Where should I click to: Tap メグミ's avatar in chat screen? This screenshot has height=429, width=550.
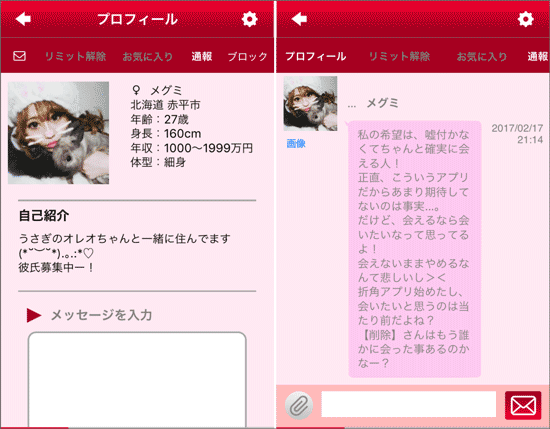tap(310, 103)
